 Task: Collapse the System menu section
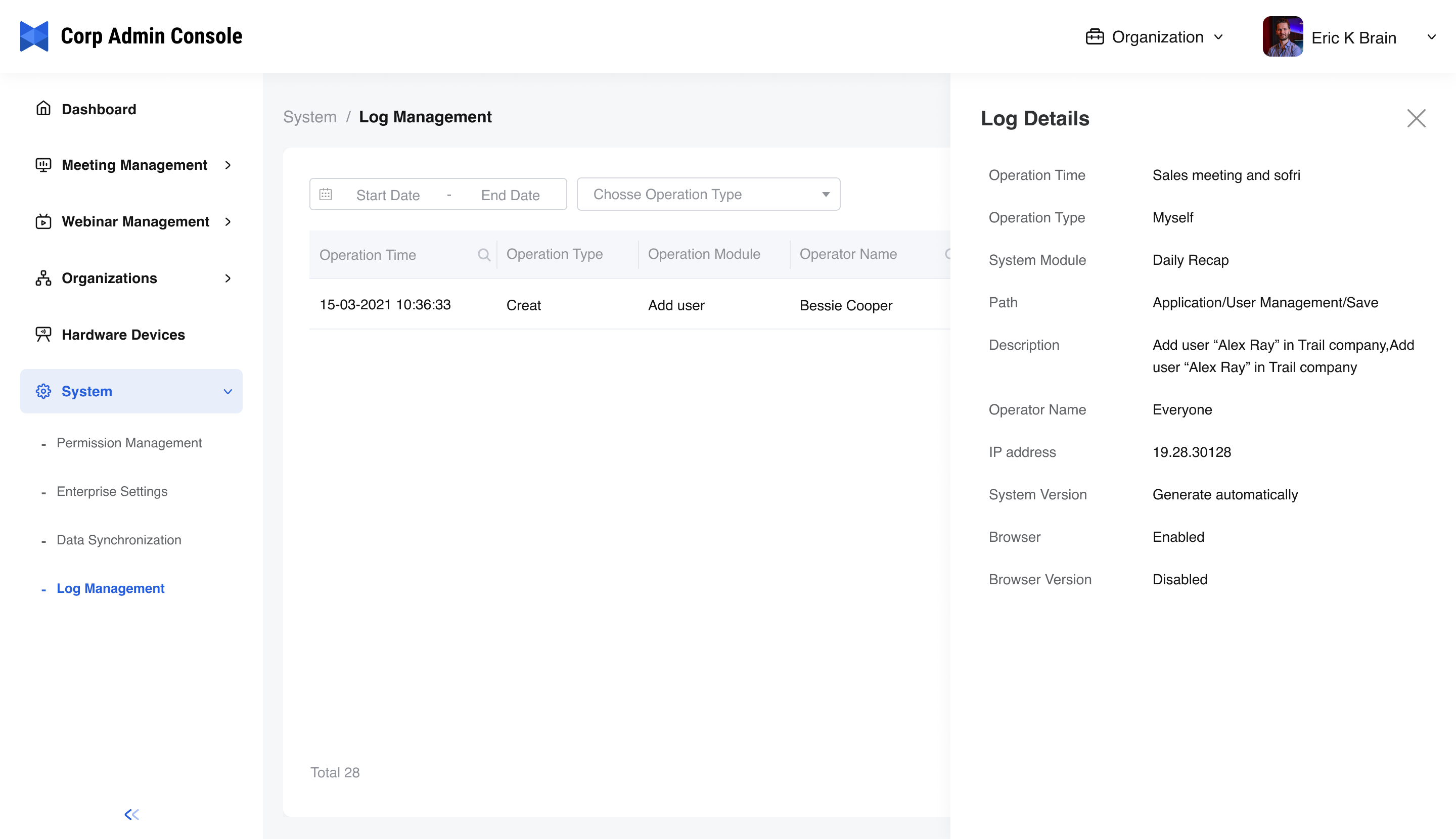227,392
